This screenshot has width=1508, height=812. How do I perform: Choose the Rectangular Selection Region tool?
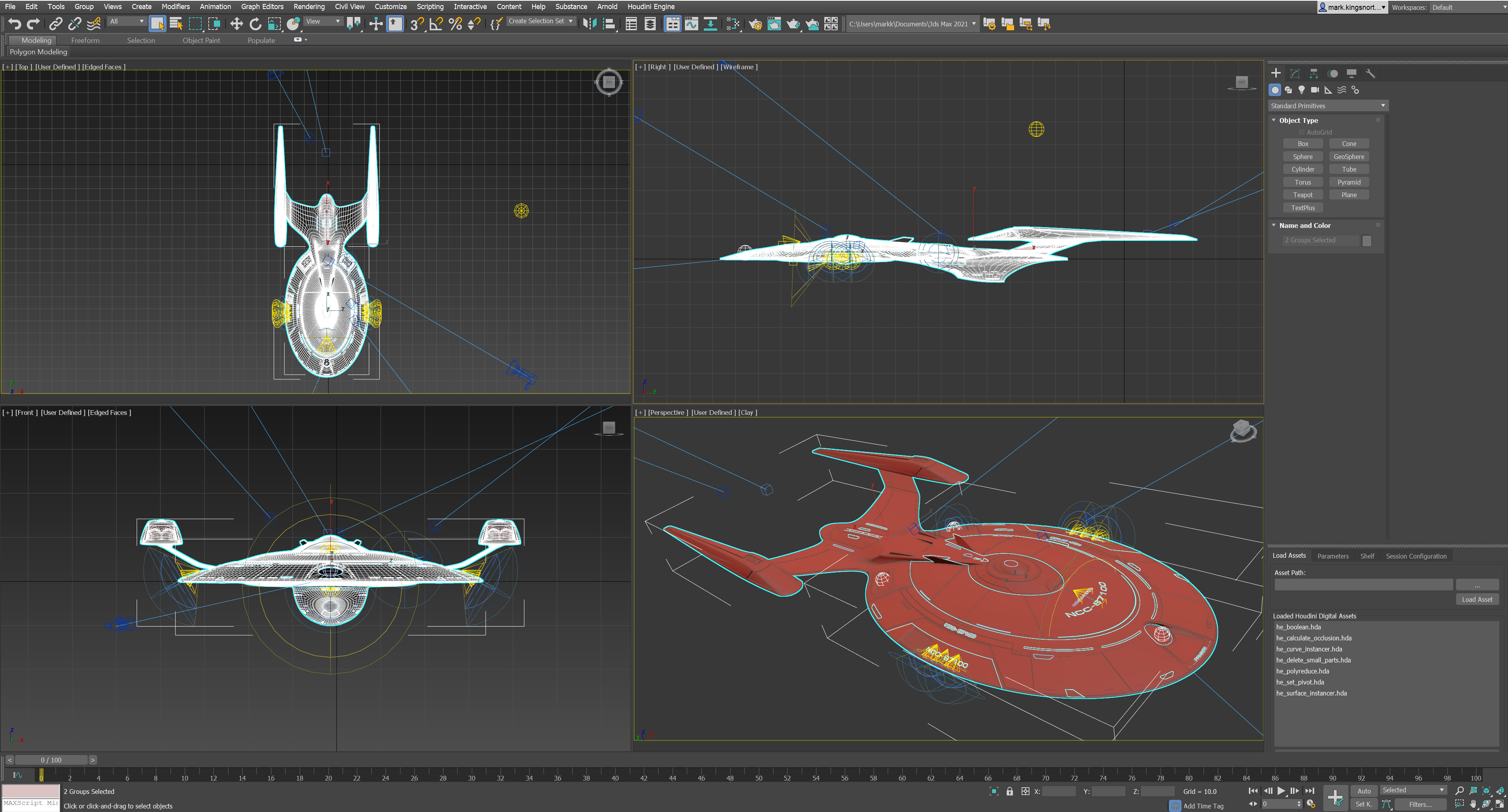click(x=195, y=24)
